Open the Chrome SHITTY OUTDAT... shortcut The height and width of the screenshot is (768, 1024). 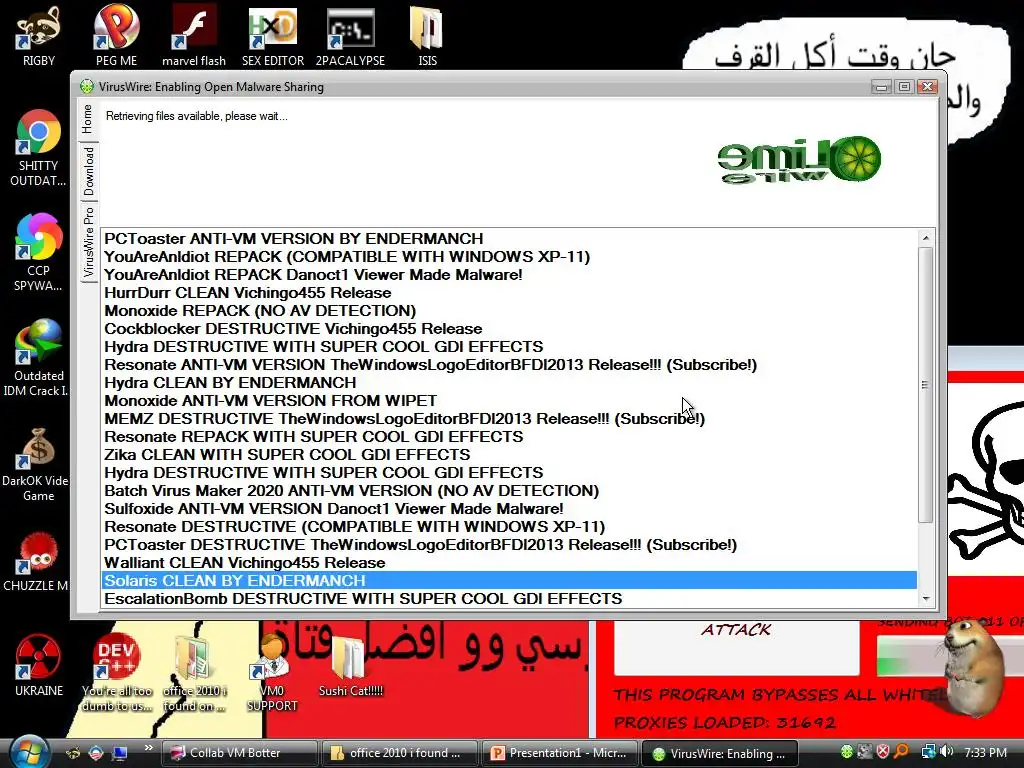(x=38, y=148)
